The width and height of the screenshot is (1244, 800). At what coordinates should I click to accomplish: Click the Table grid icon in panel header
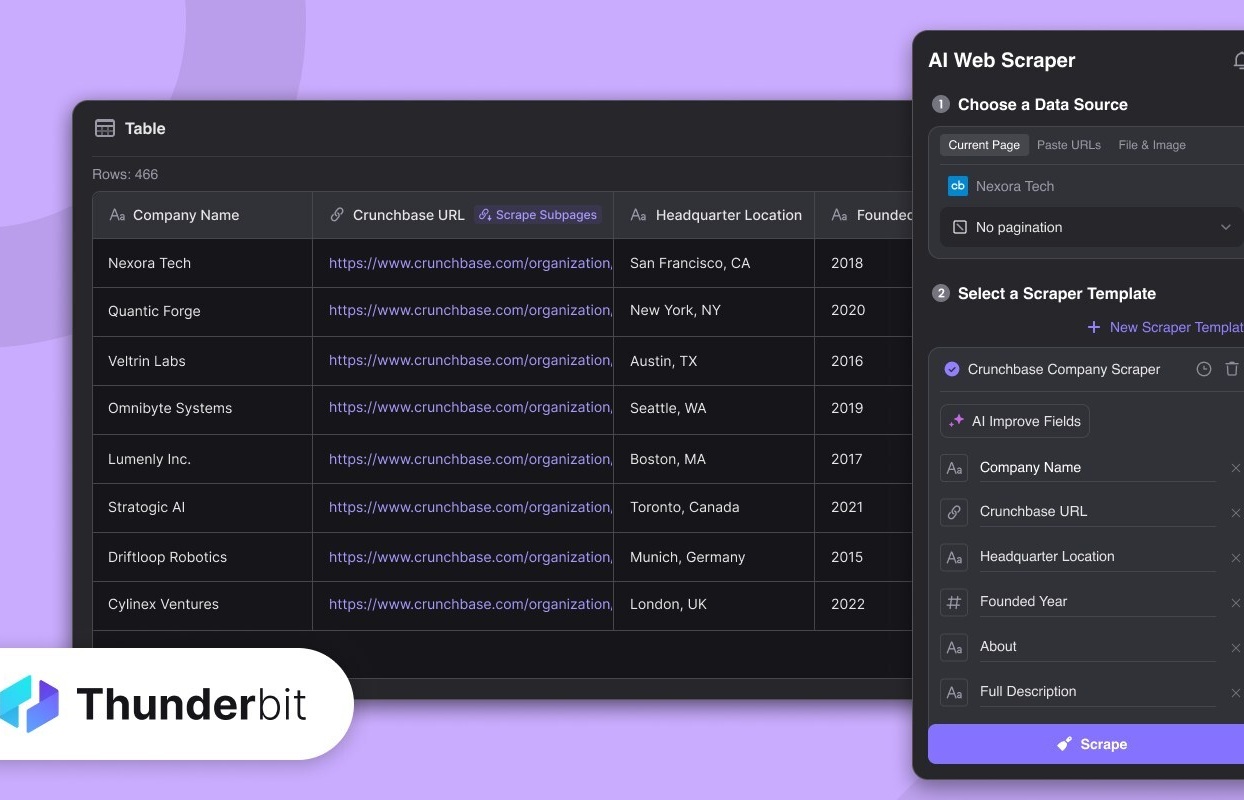[x=105, y=128]
